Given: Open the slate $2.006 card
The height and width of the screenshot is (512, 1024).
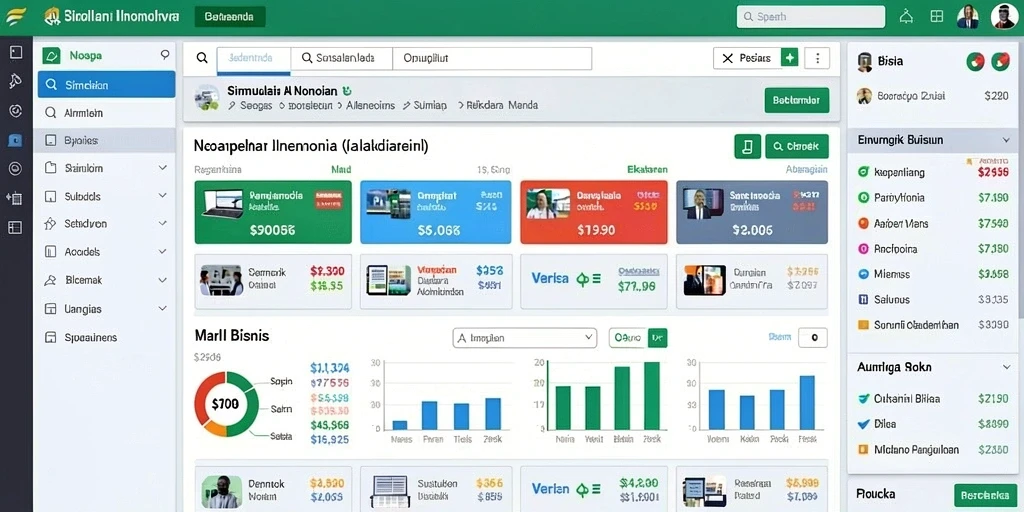Looking at the screenshot, I should pyautogui.click(x=752, y=212).
